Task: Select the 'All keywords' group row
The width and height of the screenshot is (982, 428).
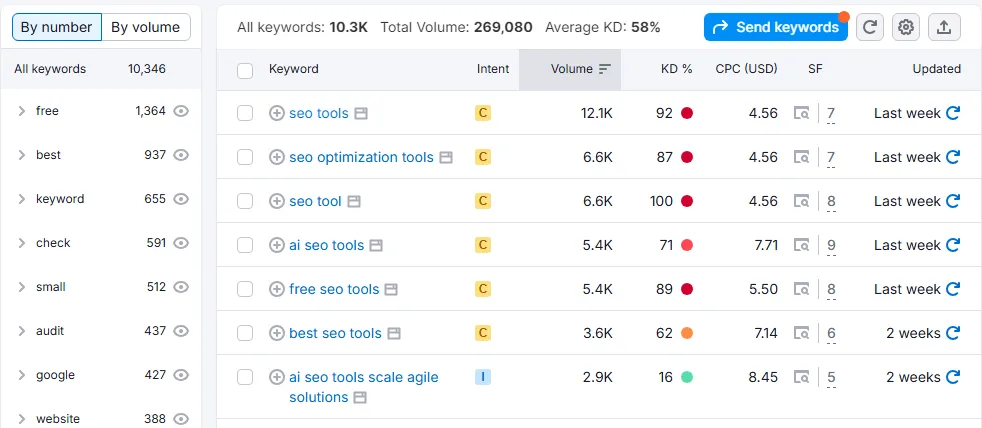Action: point(101,69)
